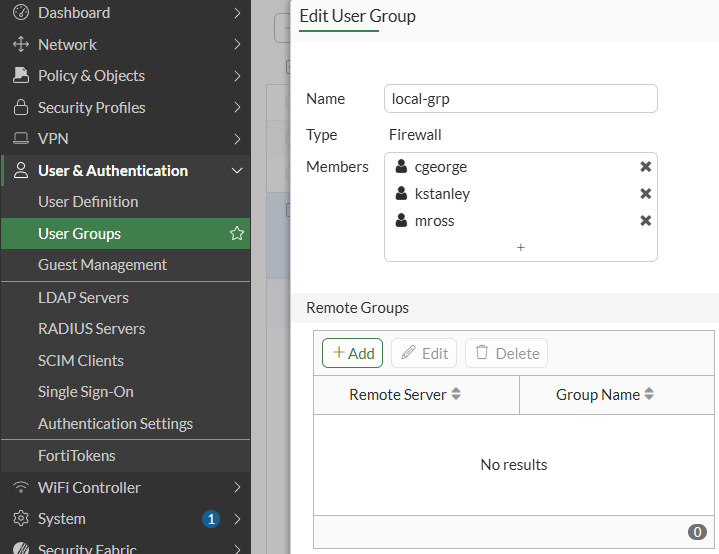
Task: Click the Group Name column header
Action: [617, 395]
